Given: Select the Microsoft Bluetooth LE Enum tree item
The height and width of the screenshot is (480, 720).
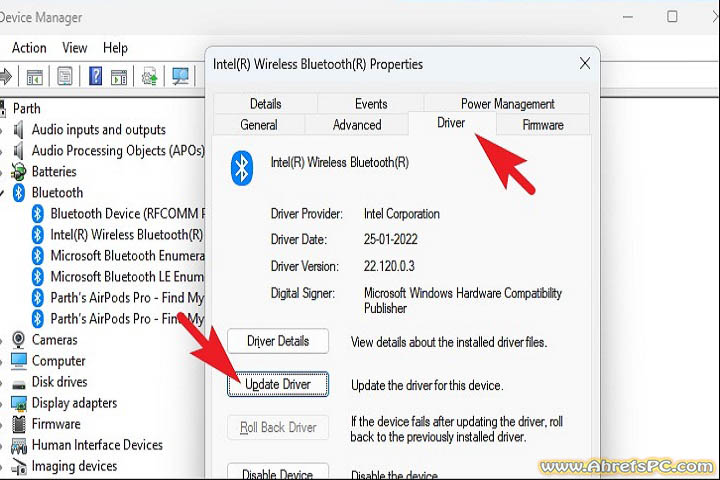Looking at the screenshot, I should (127, 277).
